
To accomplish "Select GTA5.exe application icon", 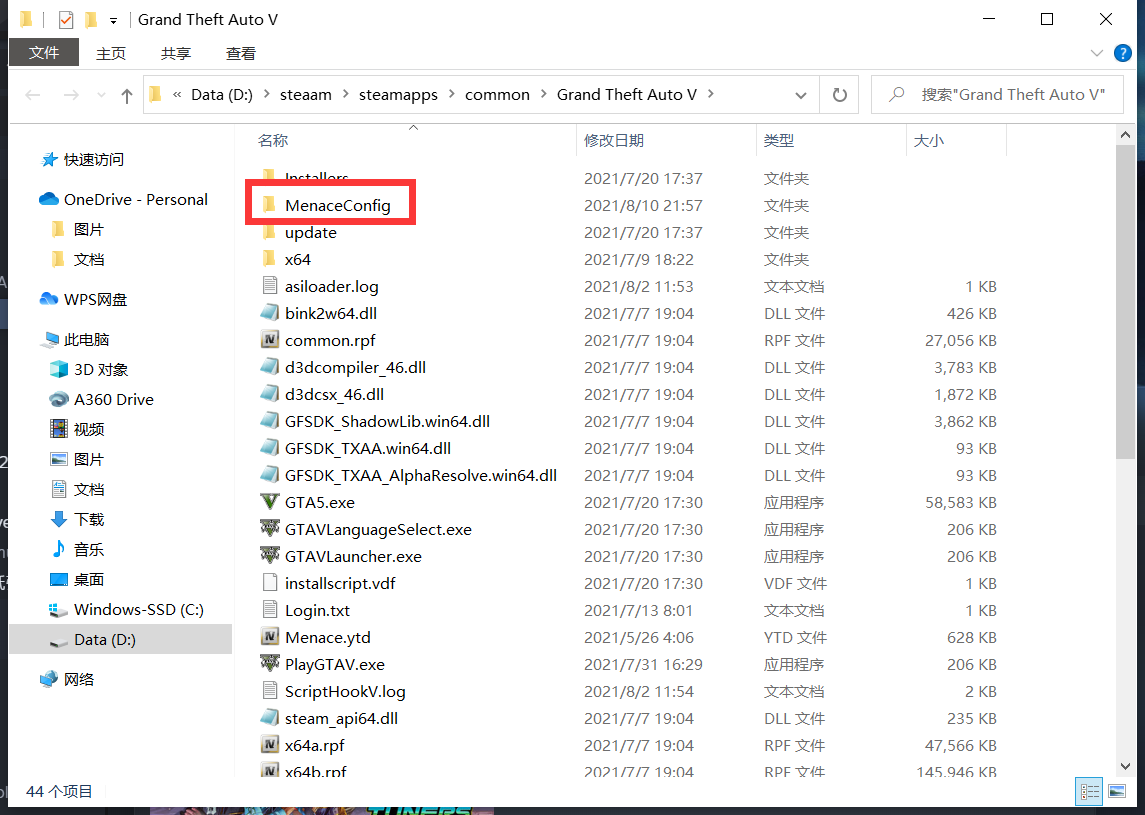I will pos(269,502).
